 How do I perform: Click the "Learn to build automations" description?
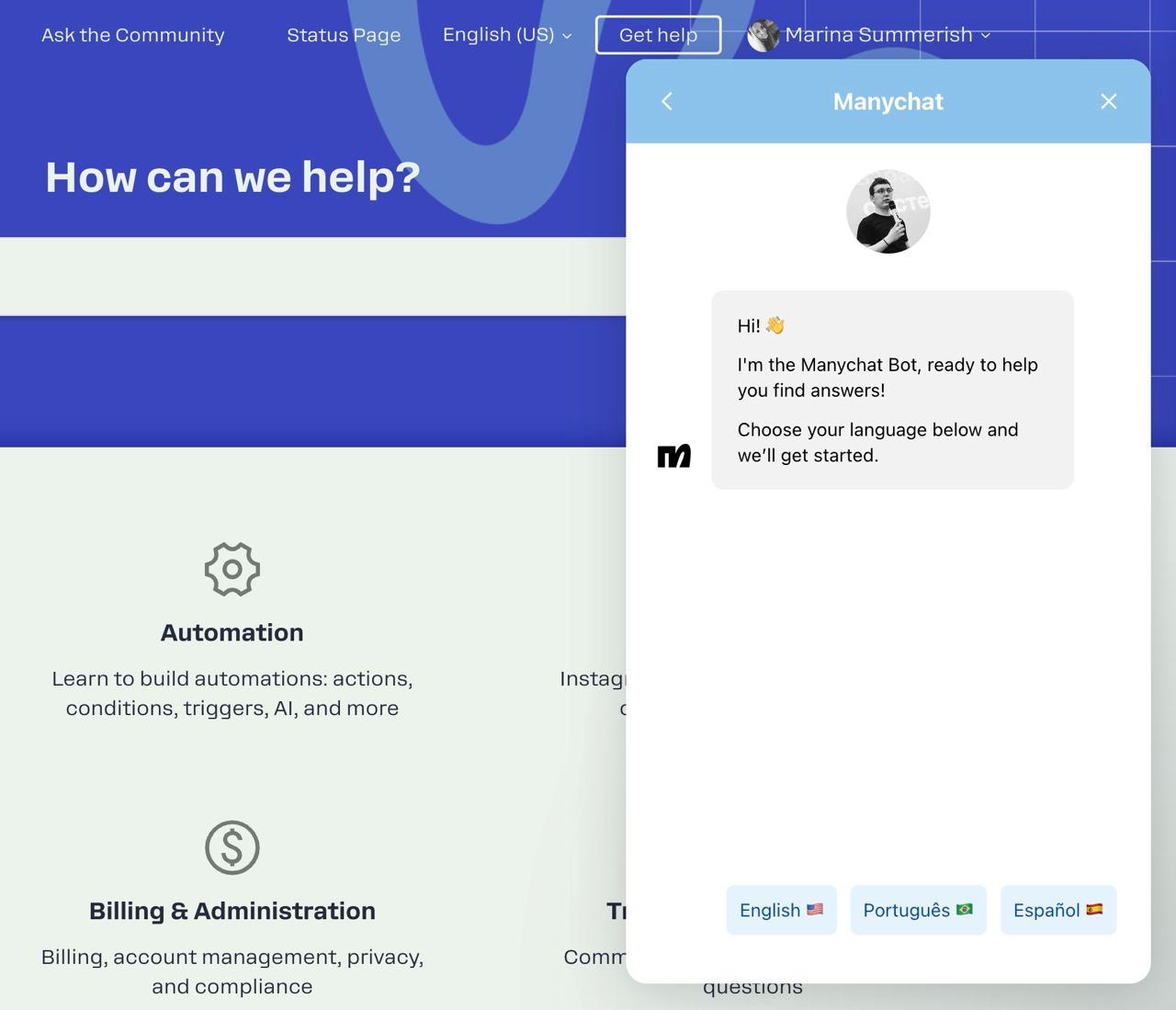coord(232,693)
